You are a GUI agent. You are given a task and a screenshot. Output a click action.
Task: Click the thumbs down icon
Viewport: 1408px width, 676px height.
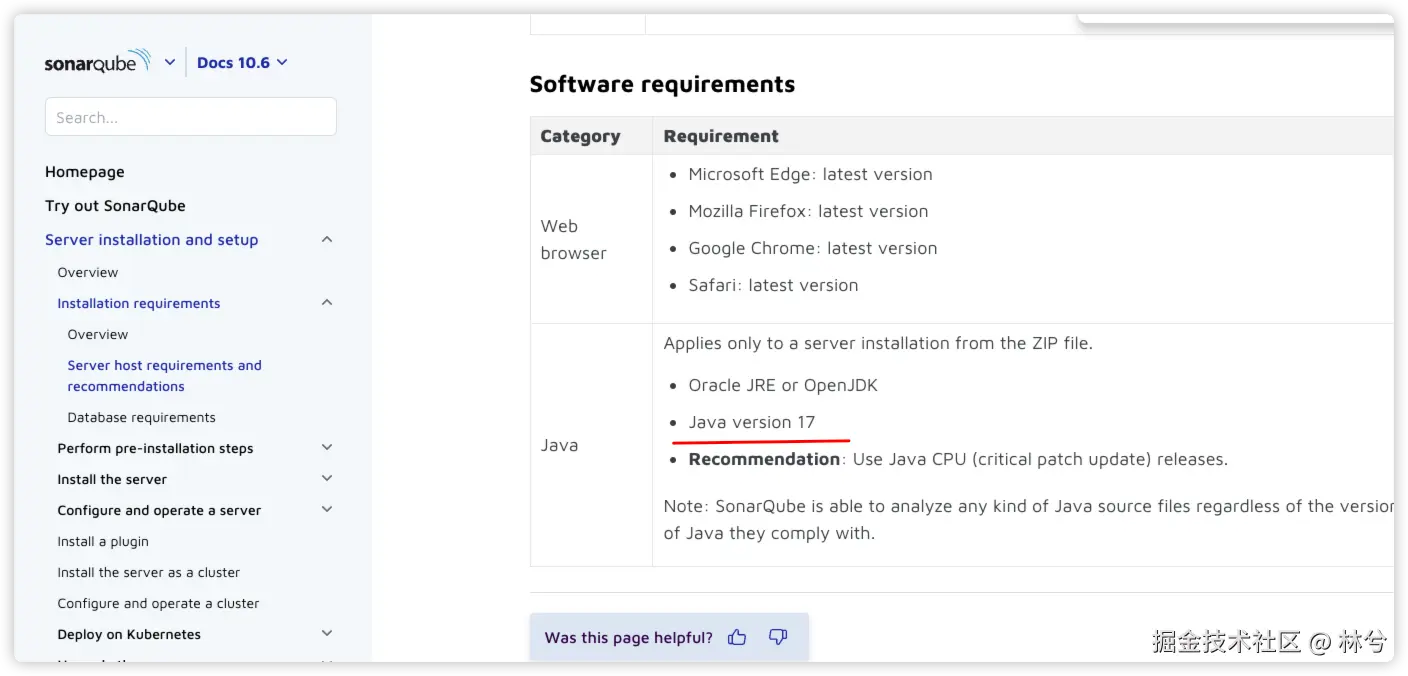point(778,637)
